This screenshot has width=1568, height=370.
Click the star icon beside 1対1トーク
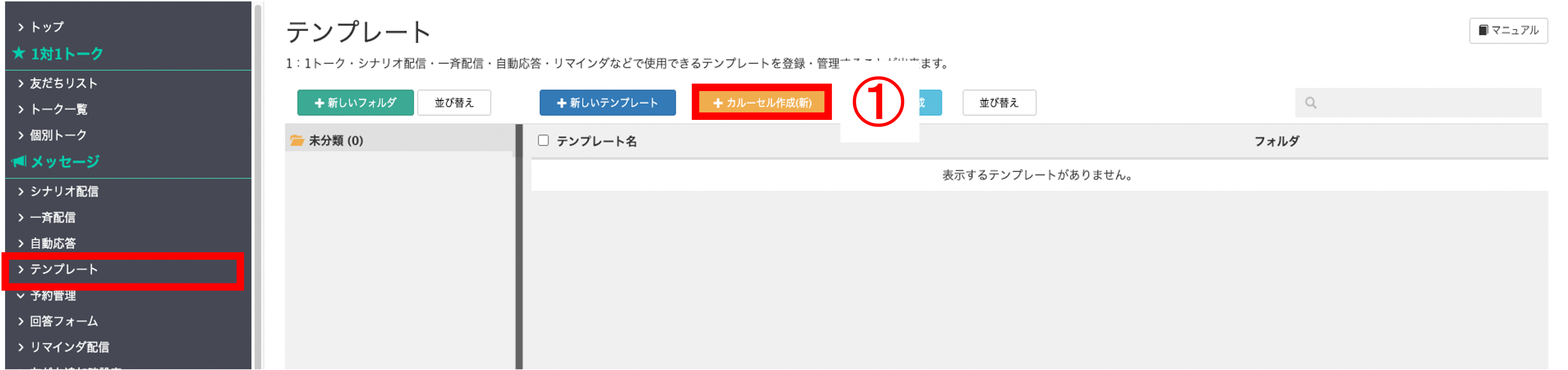point(19,54)
